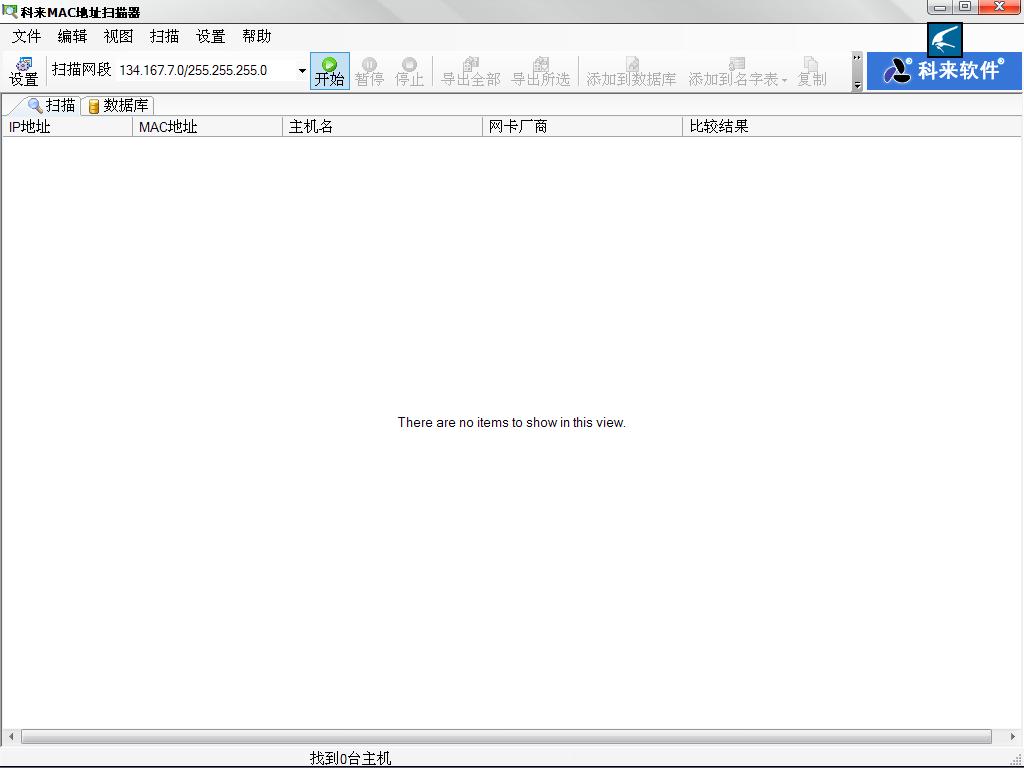The width and height of the screenshot is (1024, 768).
Task: Switch to the 数据库 tab
Action: point(118,105)
